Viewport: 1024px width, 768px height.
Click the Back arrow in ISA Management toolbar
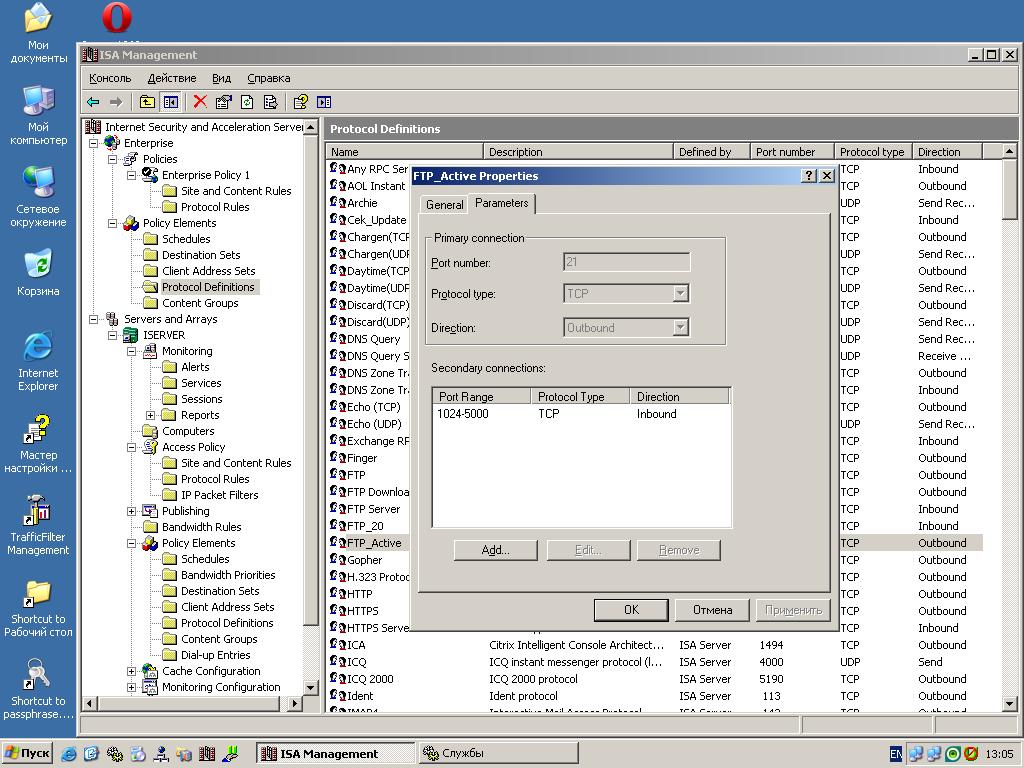click(93, 102)
